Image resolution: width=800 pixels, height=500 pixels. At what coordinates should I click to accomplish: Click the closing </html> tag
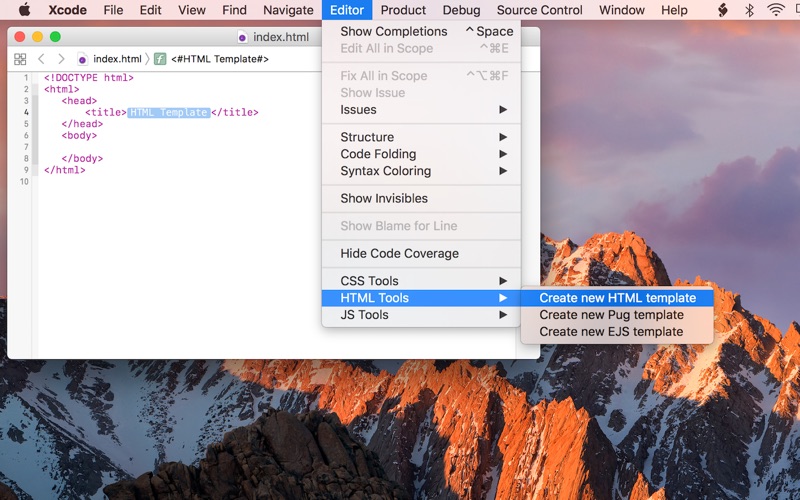click(x=65, y=170)
